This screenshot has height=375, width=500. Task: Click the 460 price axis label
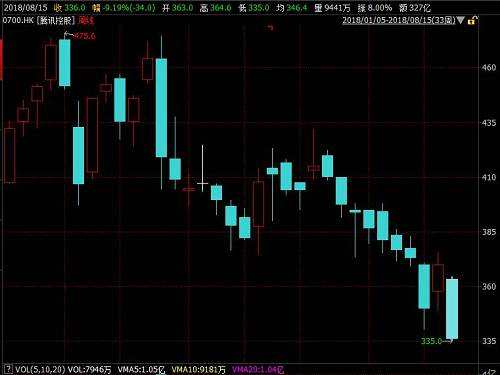489,68
